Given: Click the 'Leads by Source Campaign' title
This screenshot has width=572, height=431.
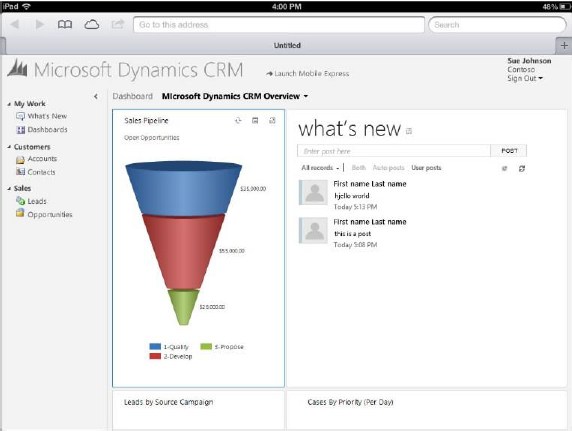Looking at the screenshot, I should 169,402.
